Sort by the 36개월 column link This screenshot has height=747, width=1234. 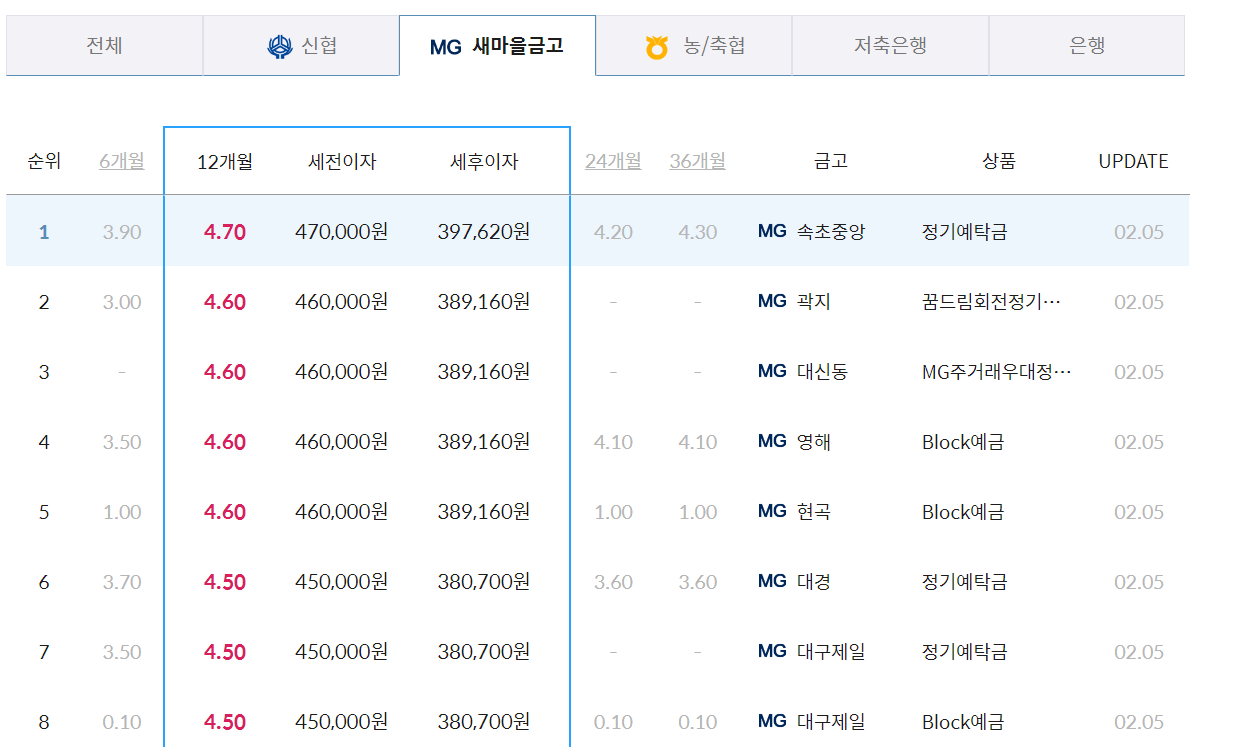[x=697, y=161]
